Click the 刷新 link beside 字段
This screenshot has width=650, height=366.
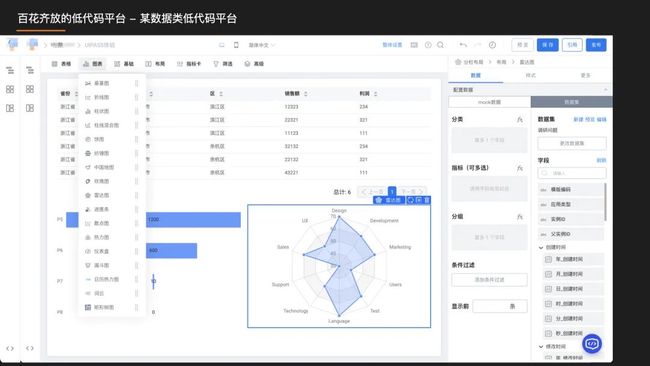coord(601,160)
